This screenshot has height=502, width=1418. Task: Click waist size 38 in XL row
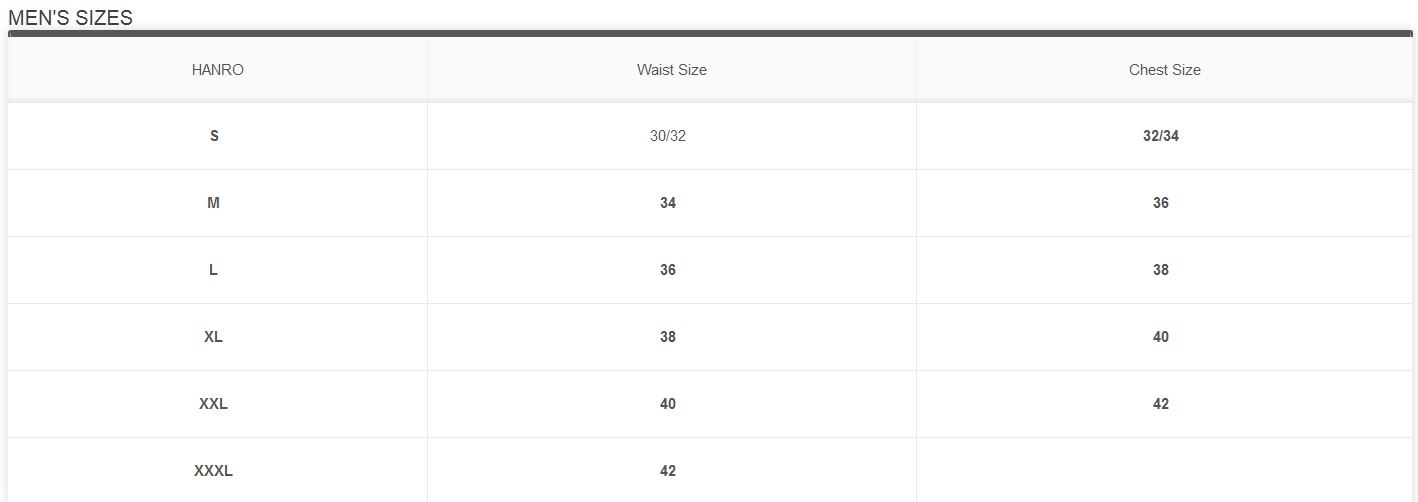coord(668,337)
